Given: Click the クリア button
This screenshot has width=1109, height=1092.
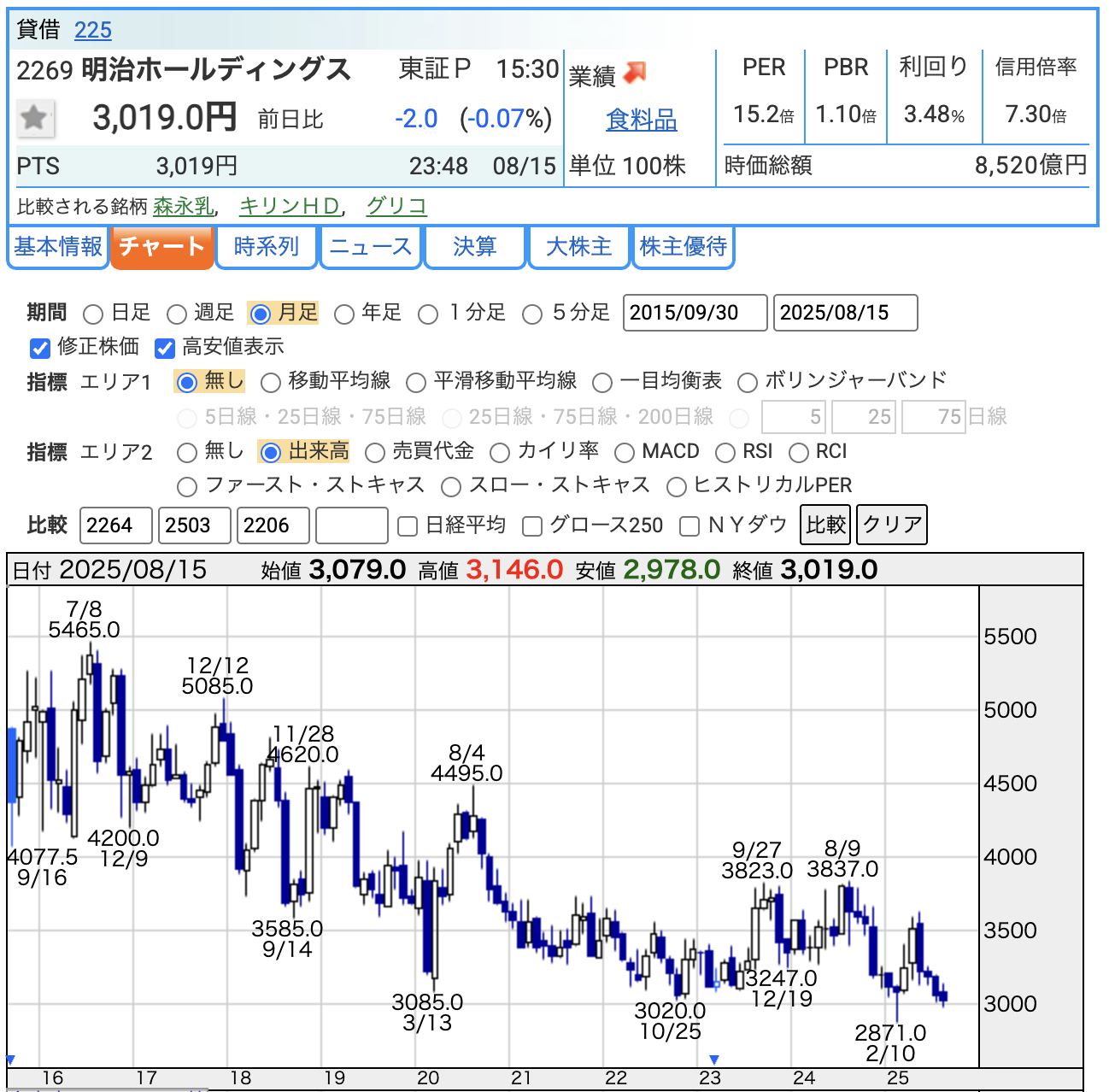Looking at the screenshot, I should pos(892,525).
